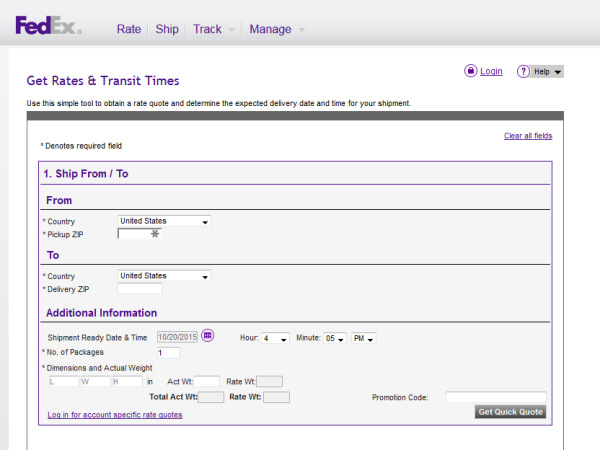Click the Dimensions and Actual Weight label
The width and height of the screenshot is (600, 450).
click(97, 368)
